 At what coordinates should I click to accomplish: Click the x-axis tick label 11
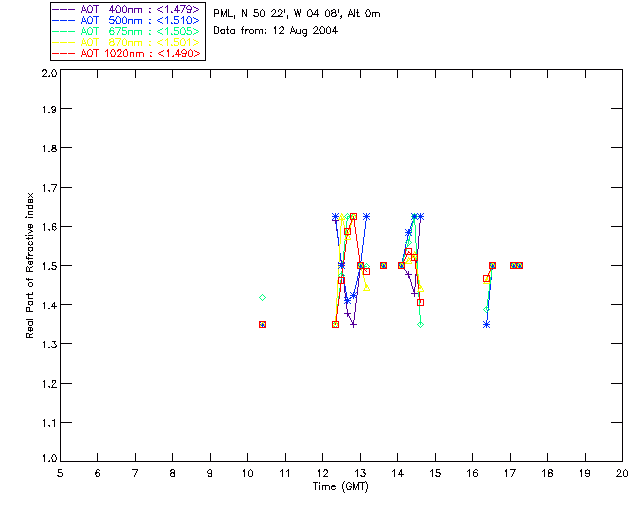285,473
